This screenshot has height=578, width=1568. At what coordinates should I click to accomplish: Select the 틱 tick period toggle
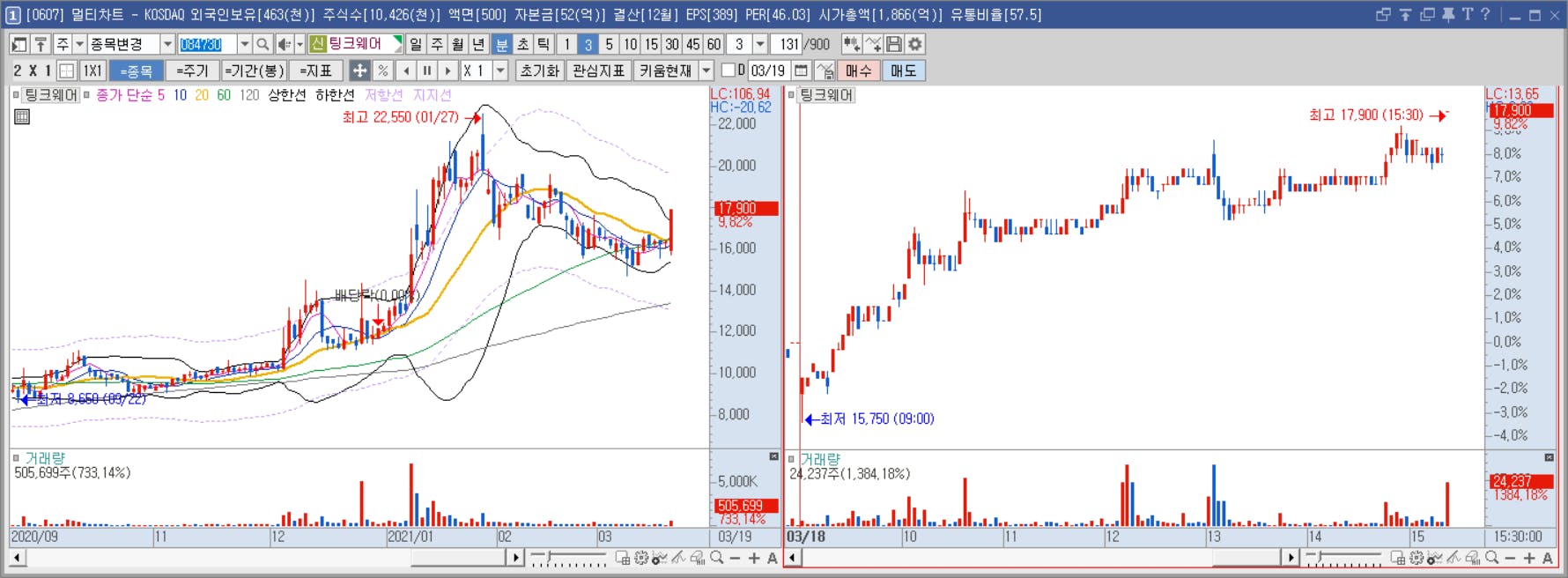click(x=544, y=44)
